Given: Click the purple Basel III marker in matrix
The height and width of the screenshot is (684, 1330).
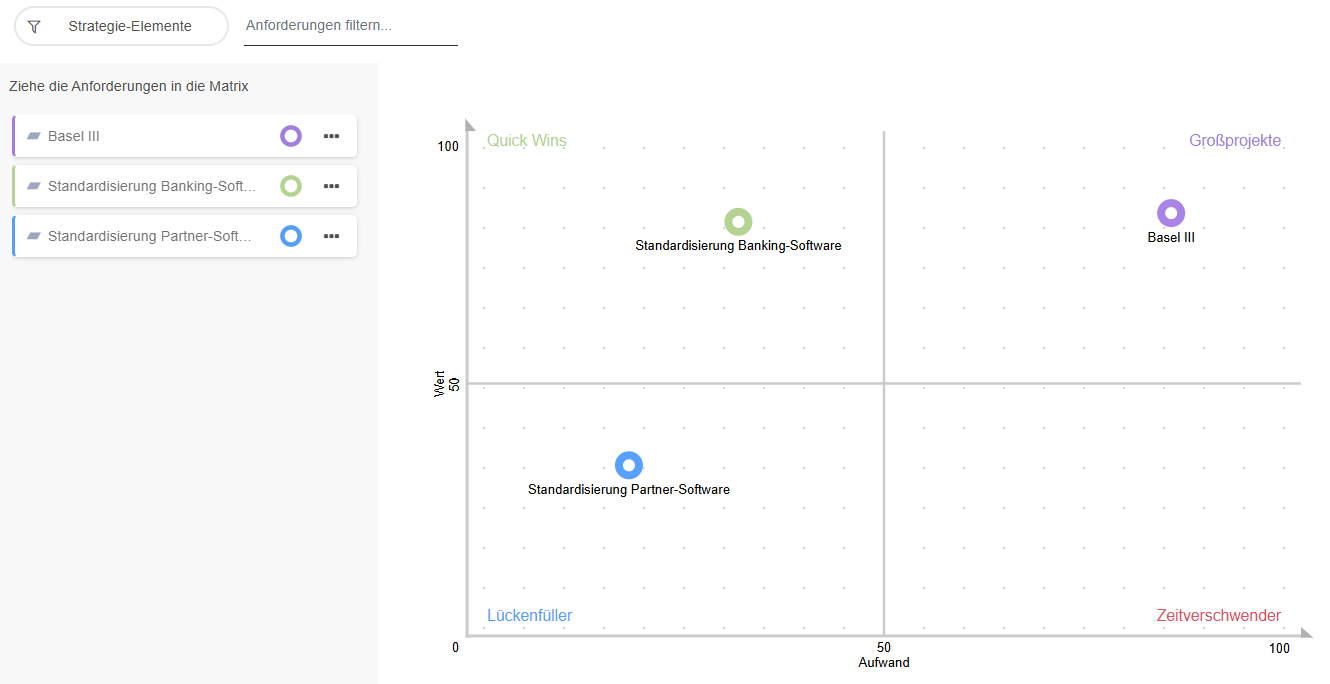Looking at the screenshot, I should 1171,213.
